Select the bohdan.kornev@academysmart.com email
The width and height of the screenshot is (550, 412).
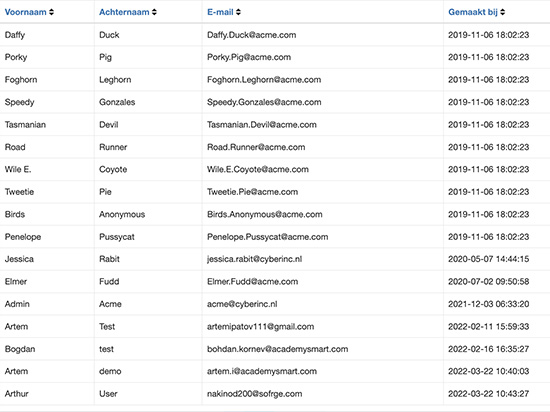[x=278, y=349]
